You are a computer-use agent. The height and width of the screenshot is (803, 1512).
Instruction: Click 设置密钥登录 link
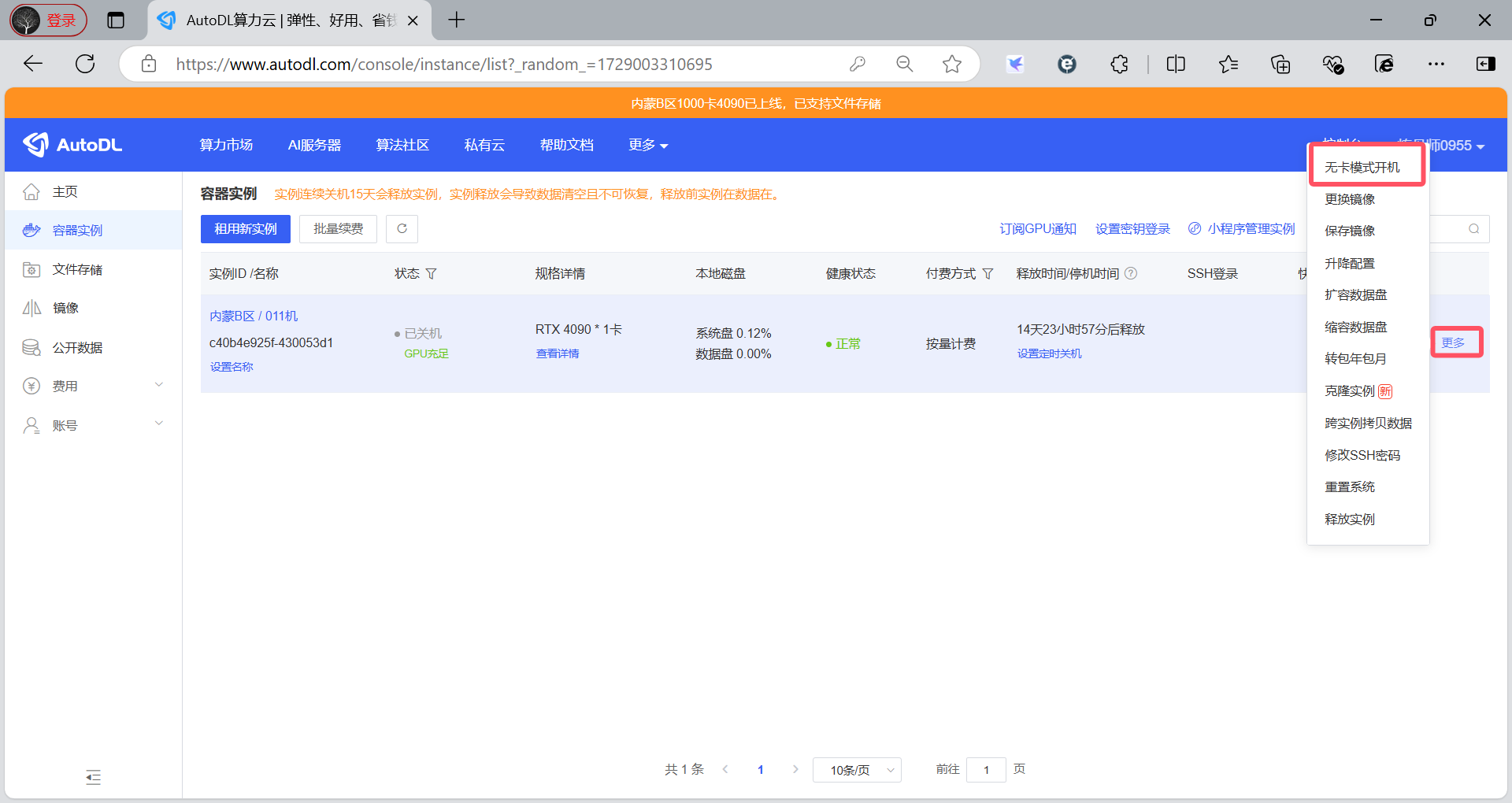(1132, 229)
